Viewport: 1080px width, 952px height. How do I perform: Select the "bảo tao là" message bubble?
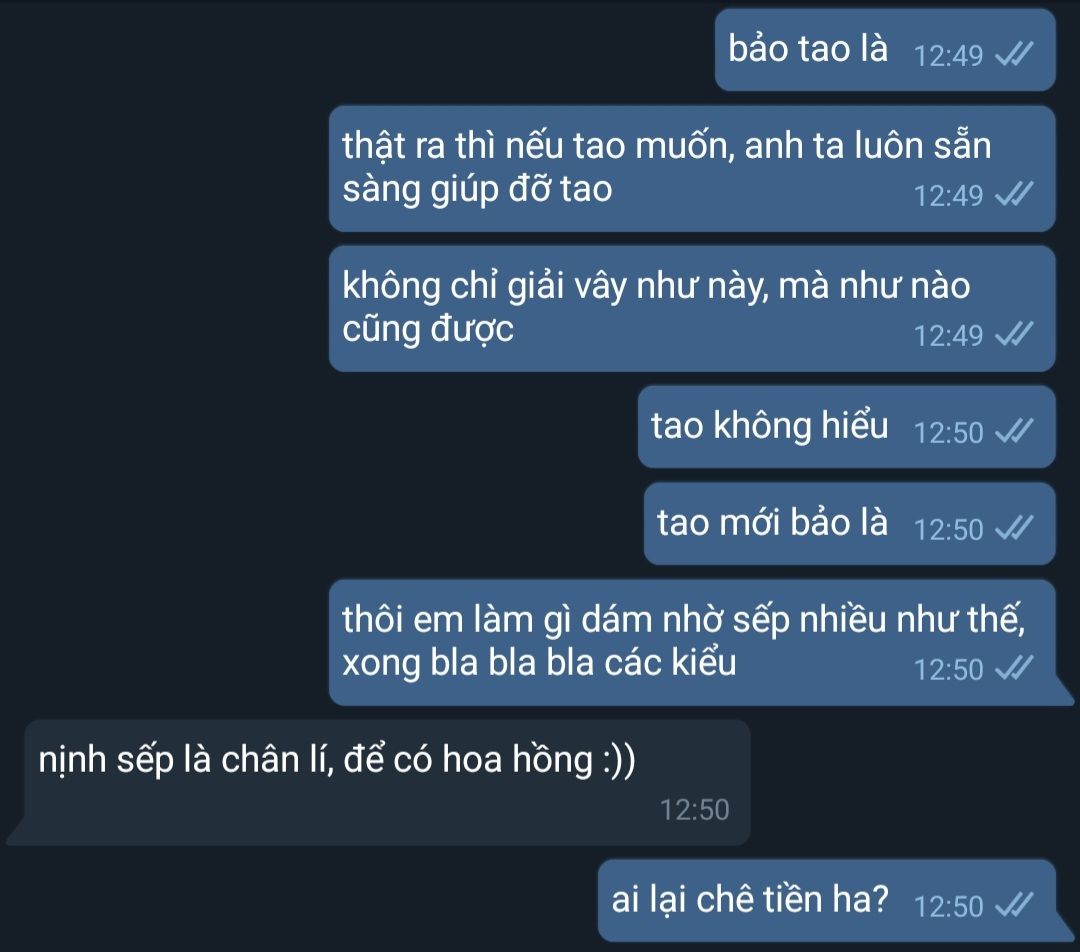[885, 50]
